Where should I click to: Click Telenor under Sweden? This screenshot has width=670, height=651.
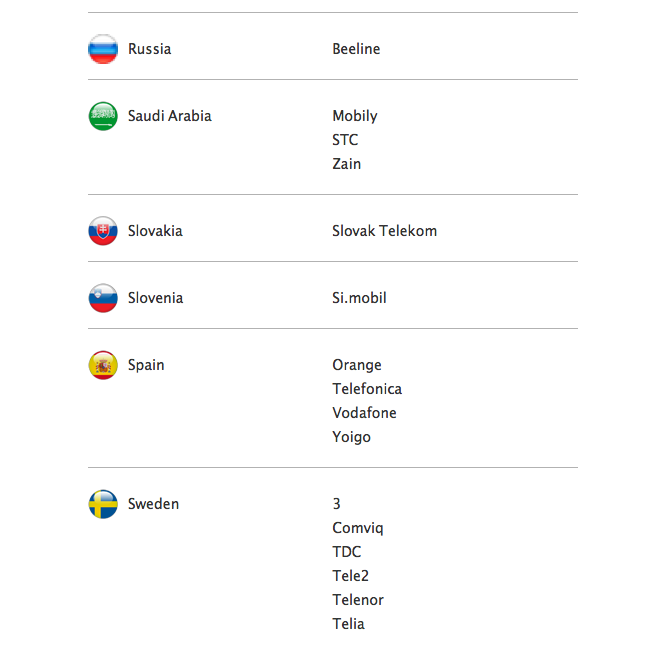pyautogui.click(x=358, y=600)
